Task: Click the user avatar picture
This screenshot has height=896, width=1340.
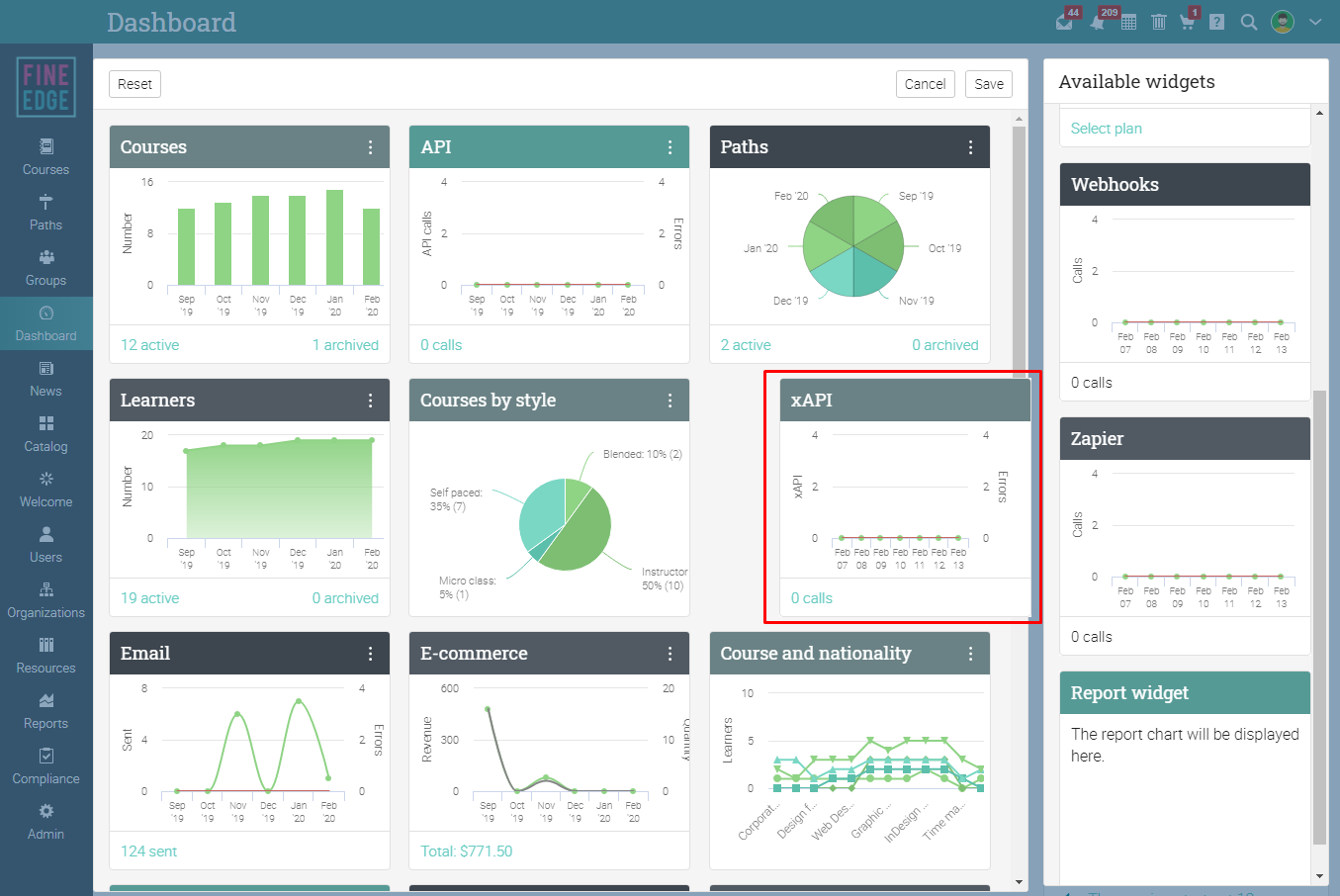Action: pos(1283,22)
